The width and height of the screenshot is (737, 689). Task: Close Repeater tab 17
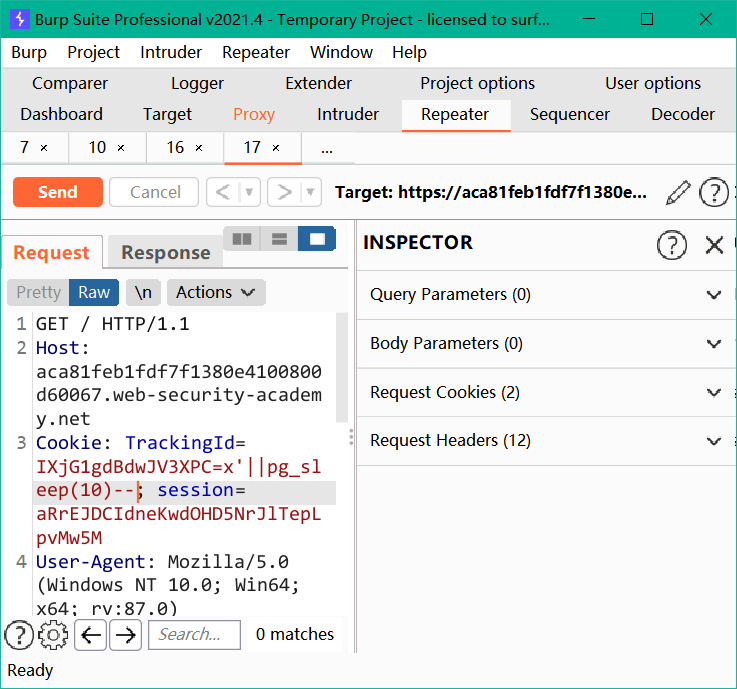click(276, 148)
